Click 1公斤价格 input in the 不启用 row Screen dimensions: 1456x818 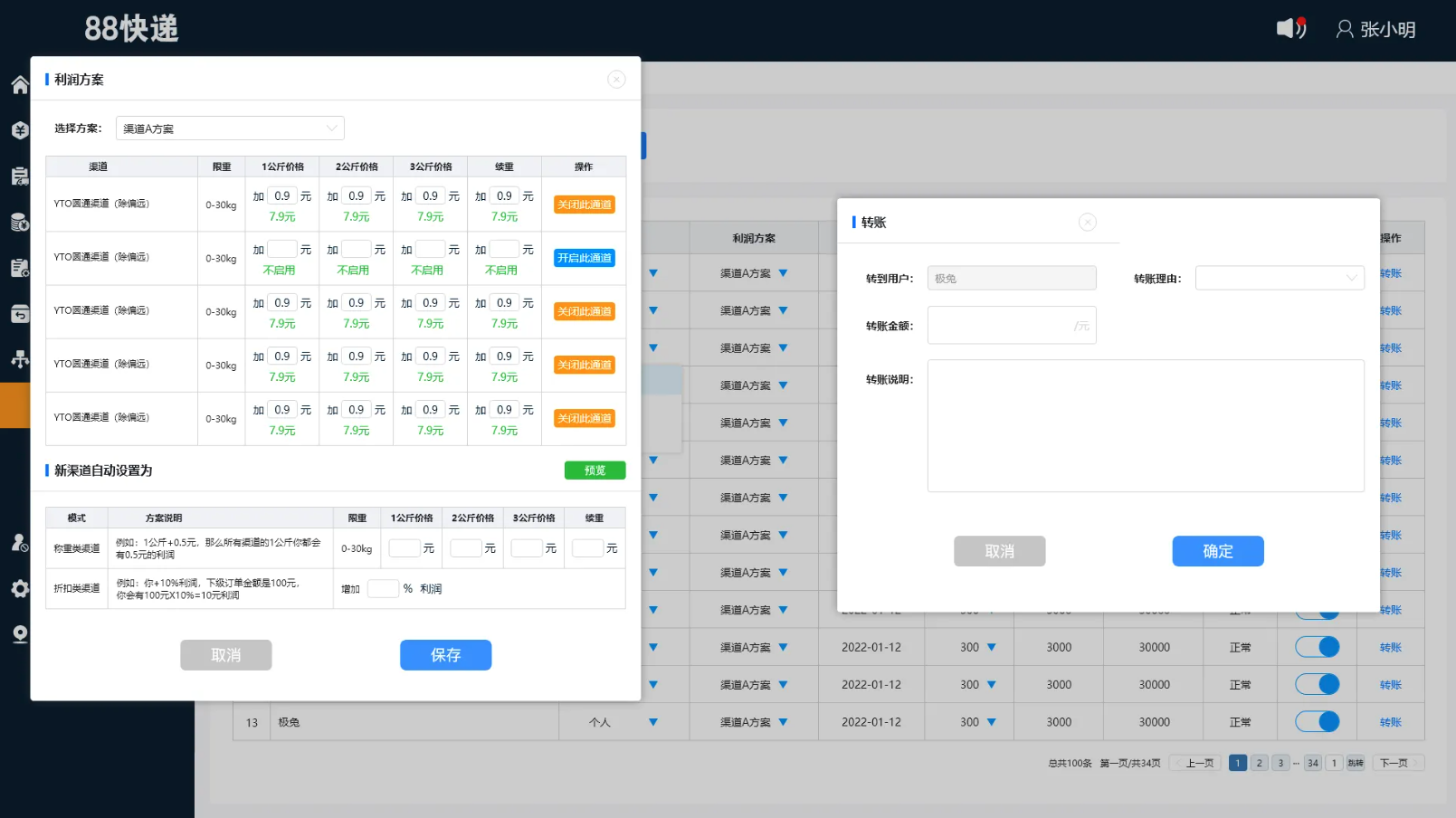click(x=281, y=249)
